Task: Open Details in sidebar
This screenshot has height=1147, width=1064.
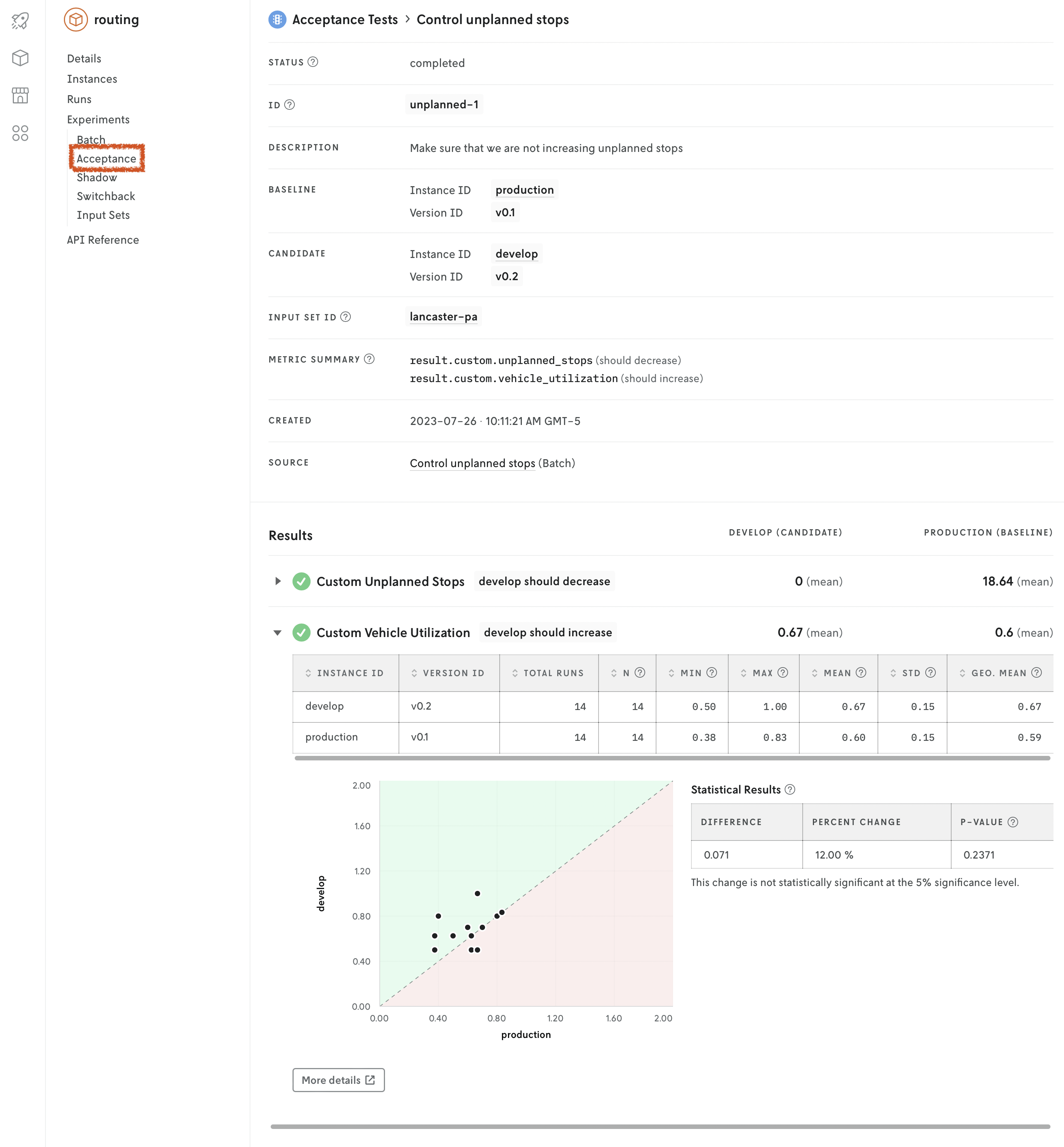Action: point(84,59)
